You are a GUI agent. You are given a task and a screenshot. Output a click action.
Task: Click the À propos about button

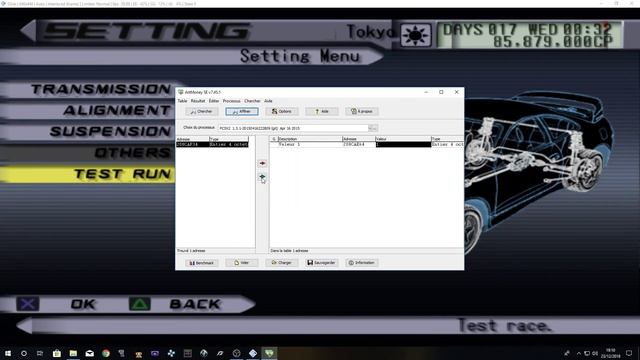click(362, 111)
